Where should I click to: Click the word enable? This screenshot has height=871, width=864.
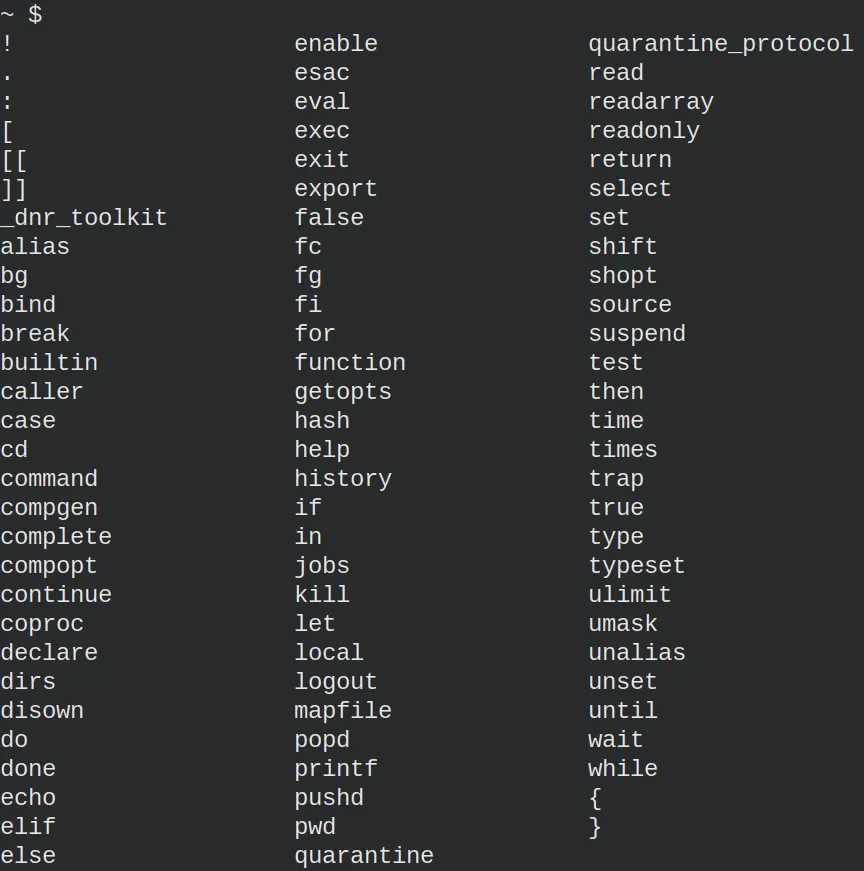[x=336, y=43]
